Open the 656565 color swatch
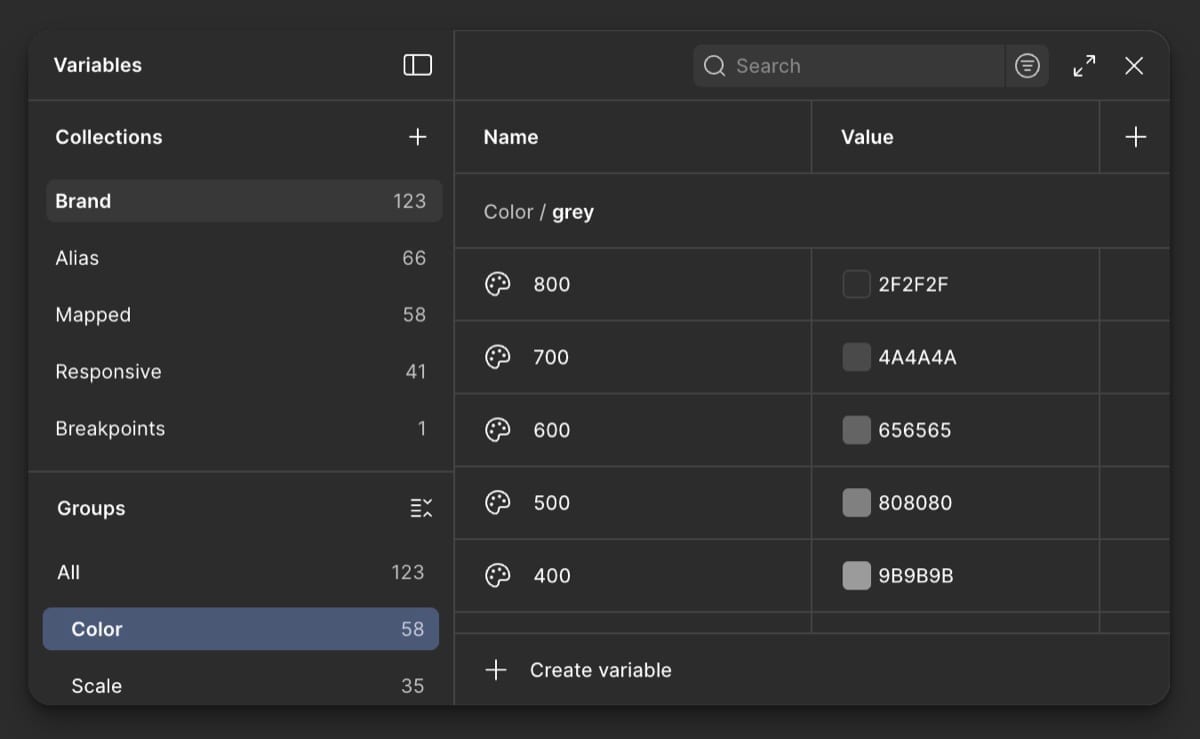This screenshot has height=739, width=1200. tap(857, 430)
